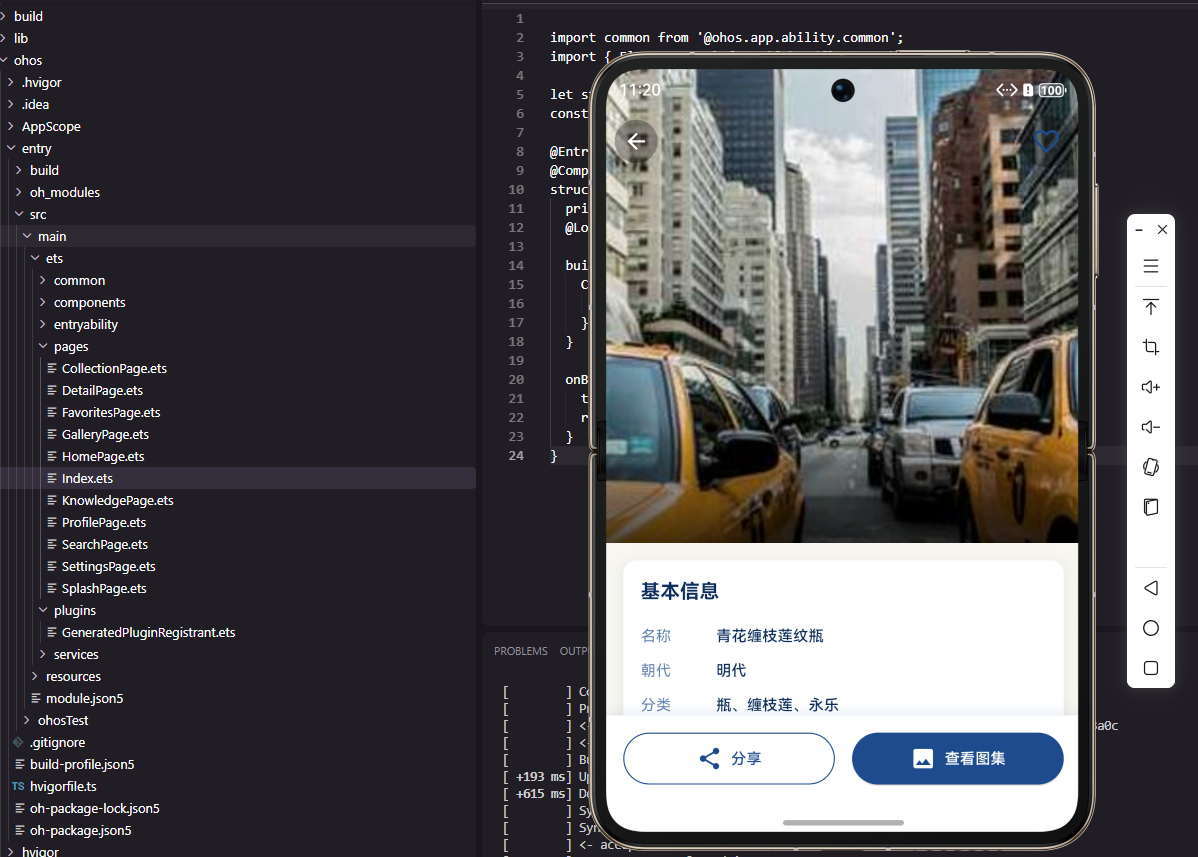Click the emulator fold device icon
This screenshot has width=1198, height=857.
click(1151, 507)
